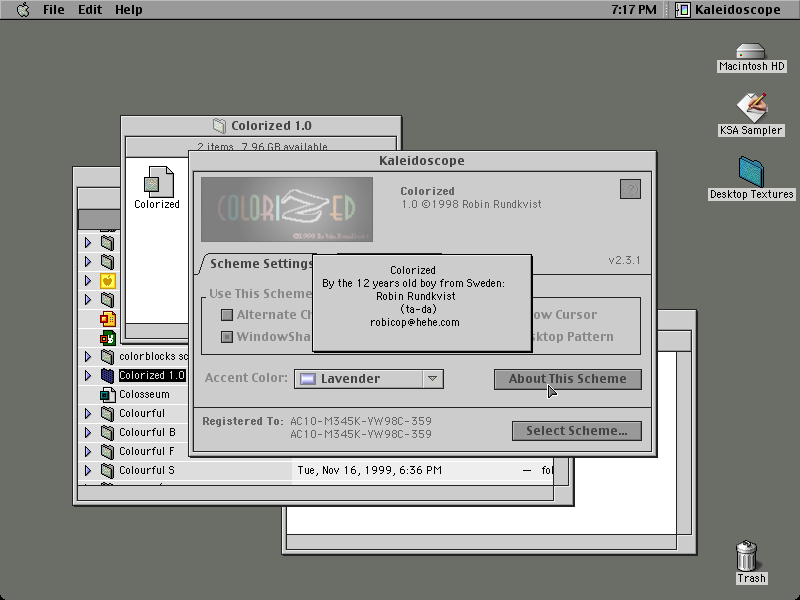Image resolution: width=800 pixels, height=600 pixels.
Task: Select the Colorized scheme file icon
Action: coord(158,182)
